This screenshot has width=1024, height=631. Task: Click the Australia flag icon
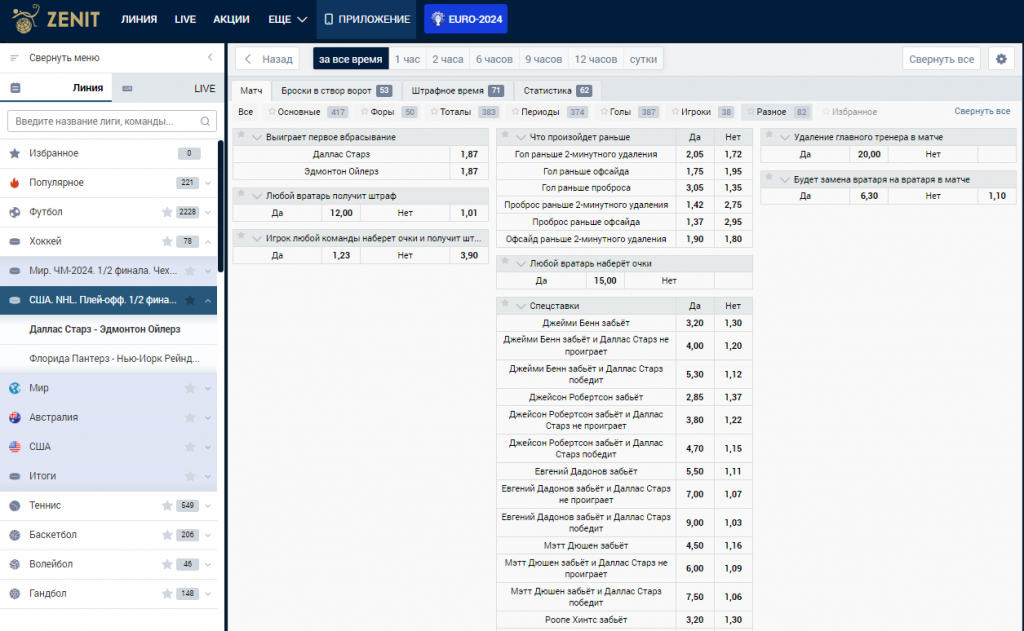[x=14, y=417]
